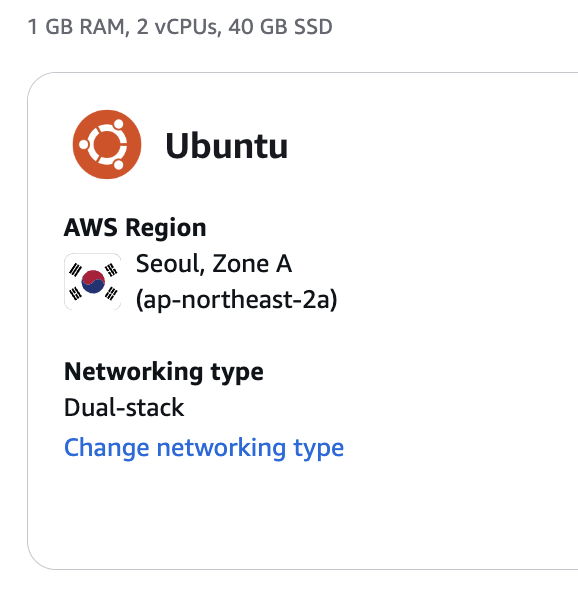The width and height of the screenshot is (578, 610).
Task: Click the white ring inside the Ubuntu logo
Action: (107, 144)
